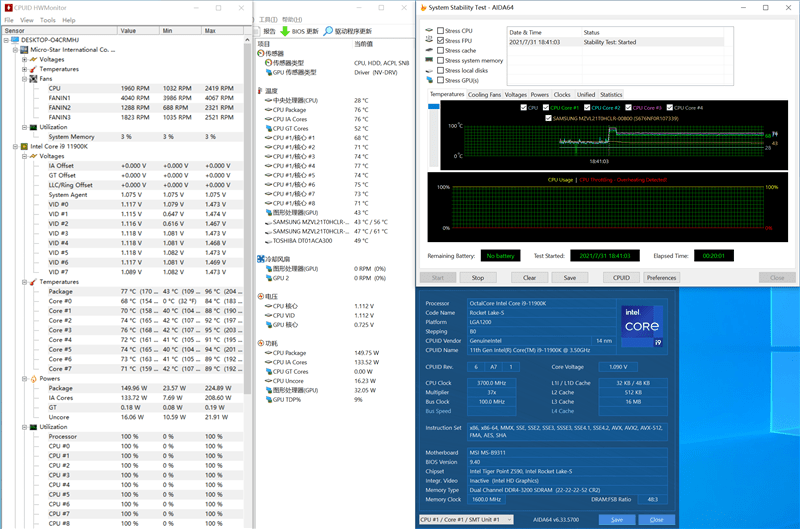This screenshot has height=529, width=800.
Task: Open the 帮助(H) menu in AIDA64
Action: (x=292, y=19)
